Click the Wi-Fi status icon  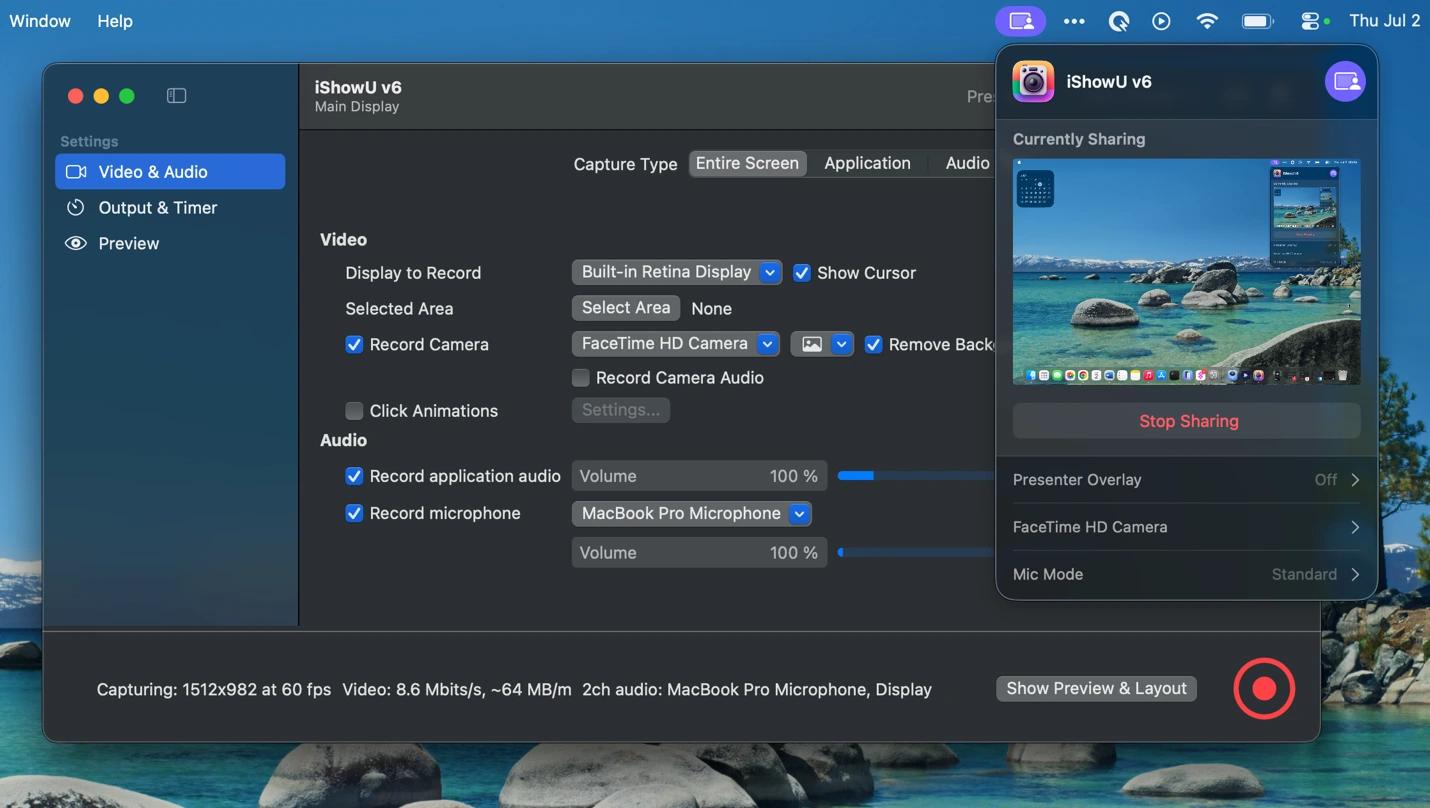[1207, 21]
